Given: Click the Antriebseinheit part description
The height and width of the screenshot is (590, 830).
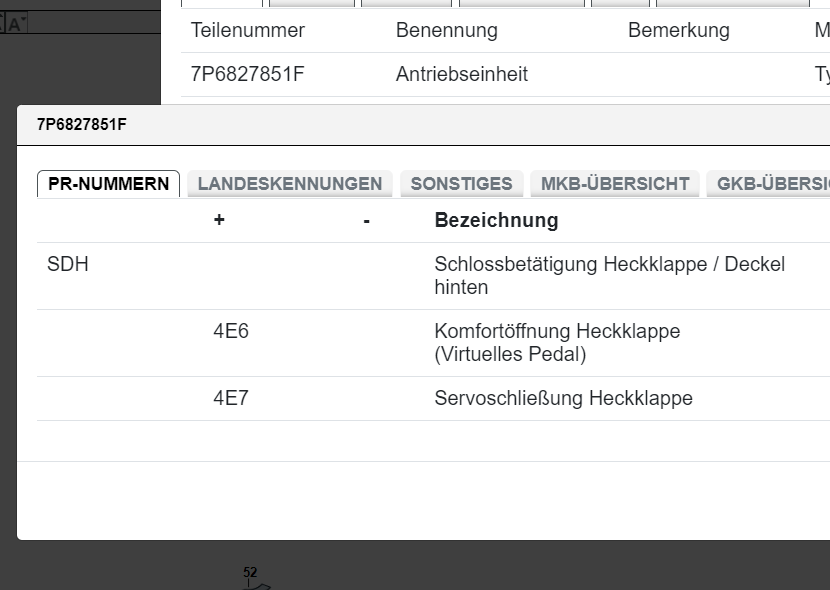Looking at the screenshot, I should point(461,74).
